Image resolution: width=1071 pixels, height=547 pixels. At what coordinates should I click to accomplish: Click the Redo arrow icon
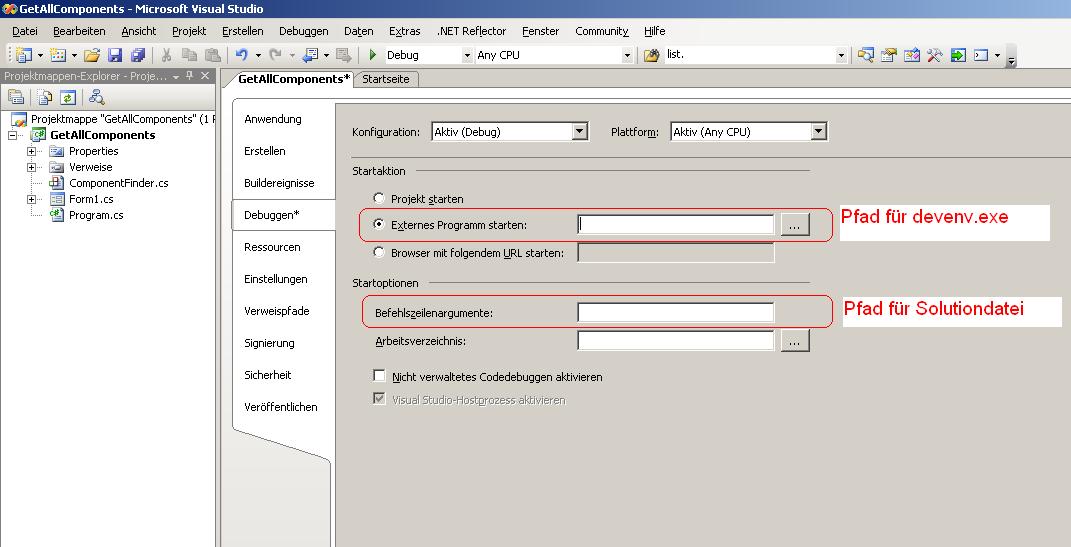pos(275,55)
